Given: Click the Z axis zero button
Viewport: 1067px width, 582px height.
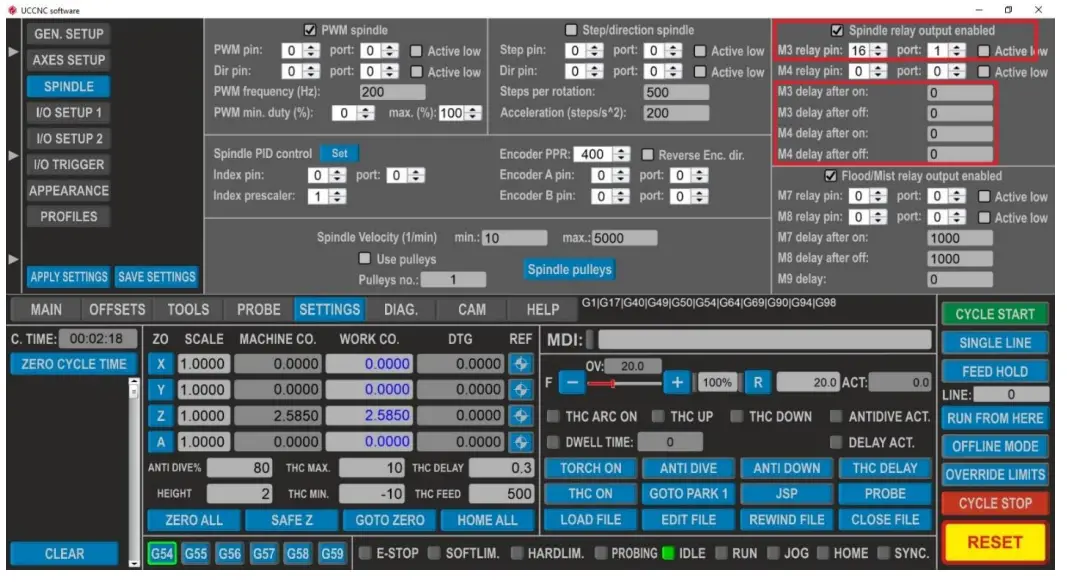Looking at the screenshot, I should (x=161, y=415).
